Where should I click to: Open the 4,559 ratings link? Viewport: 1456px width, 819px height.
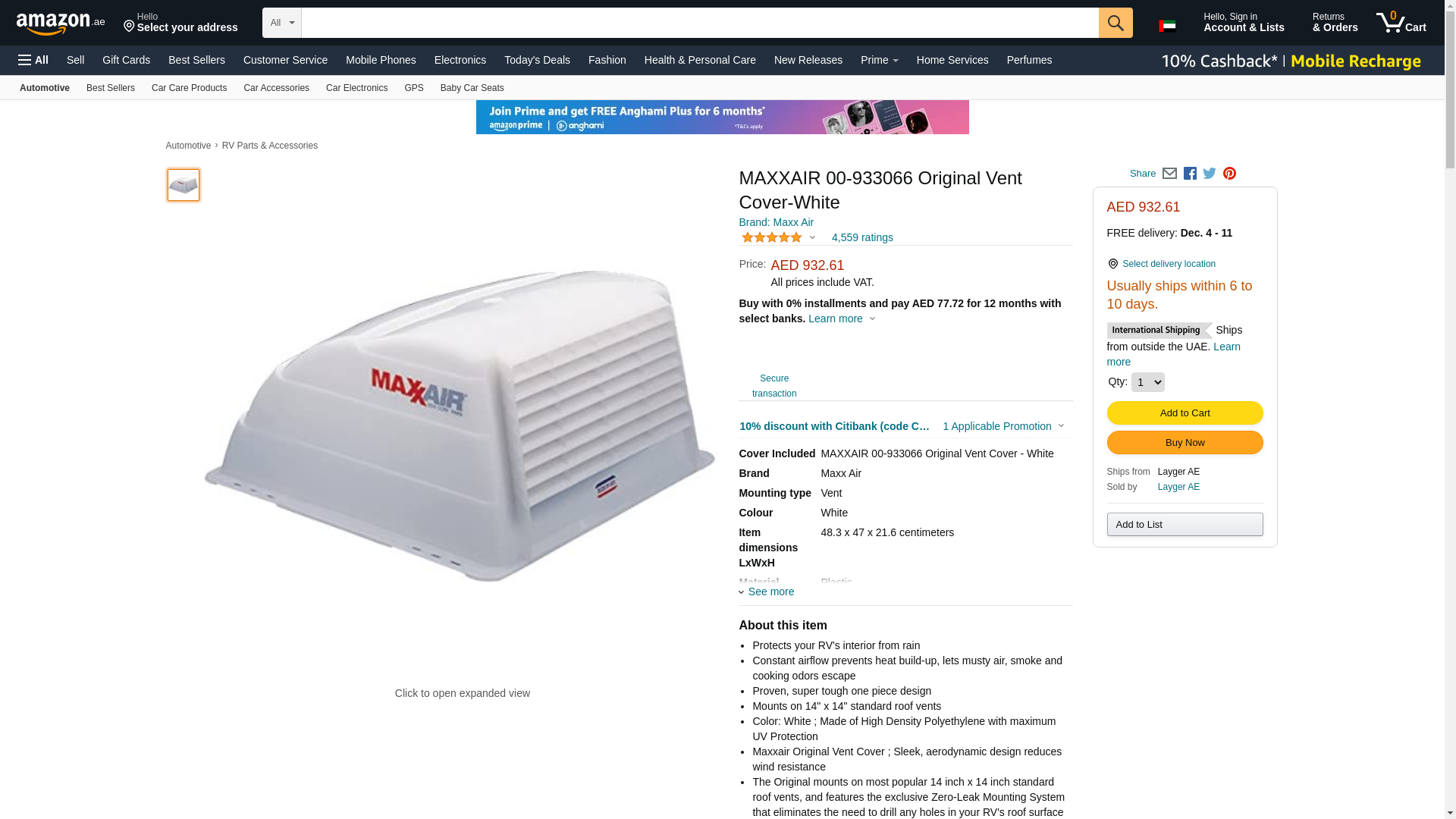pyautogui.click(x=861, y=237)
